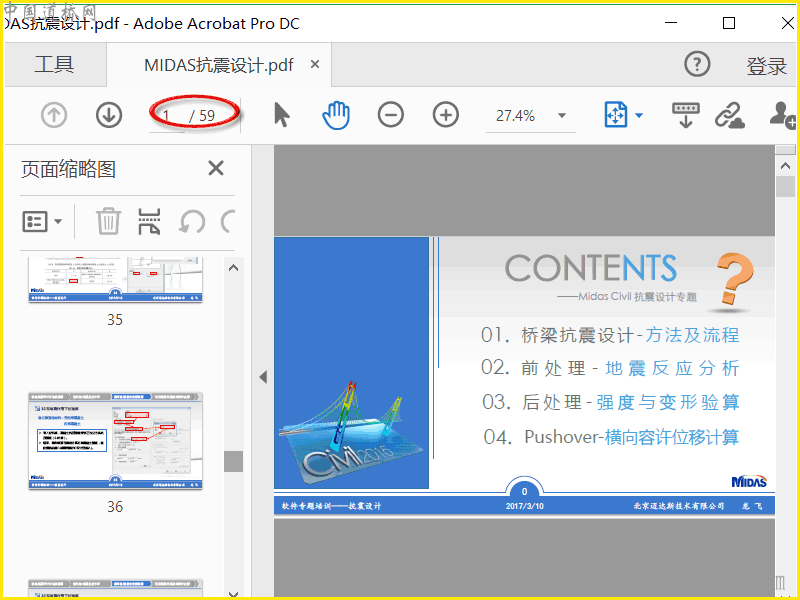Click 02. 前处理-地震反应分析 entry
The width and height of the screenshot is (800, 600).
pyautogui.click(x=610, y=368)
